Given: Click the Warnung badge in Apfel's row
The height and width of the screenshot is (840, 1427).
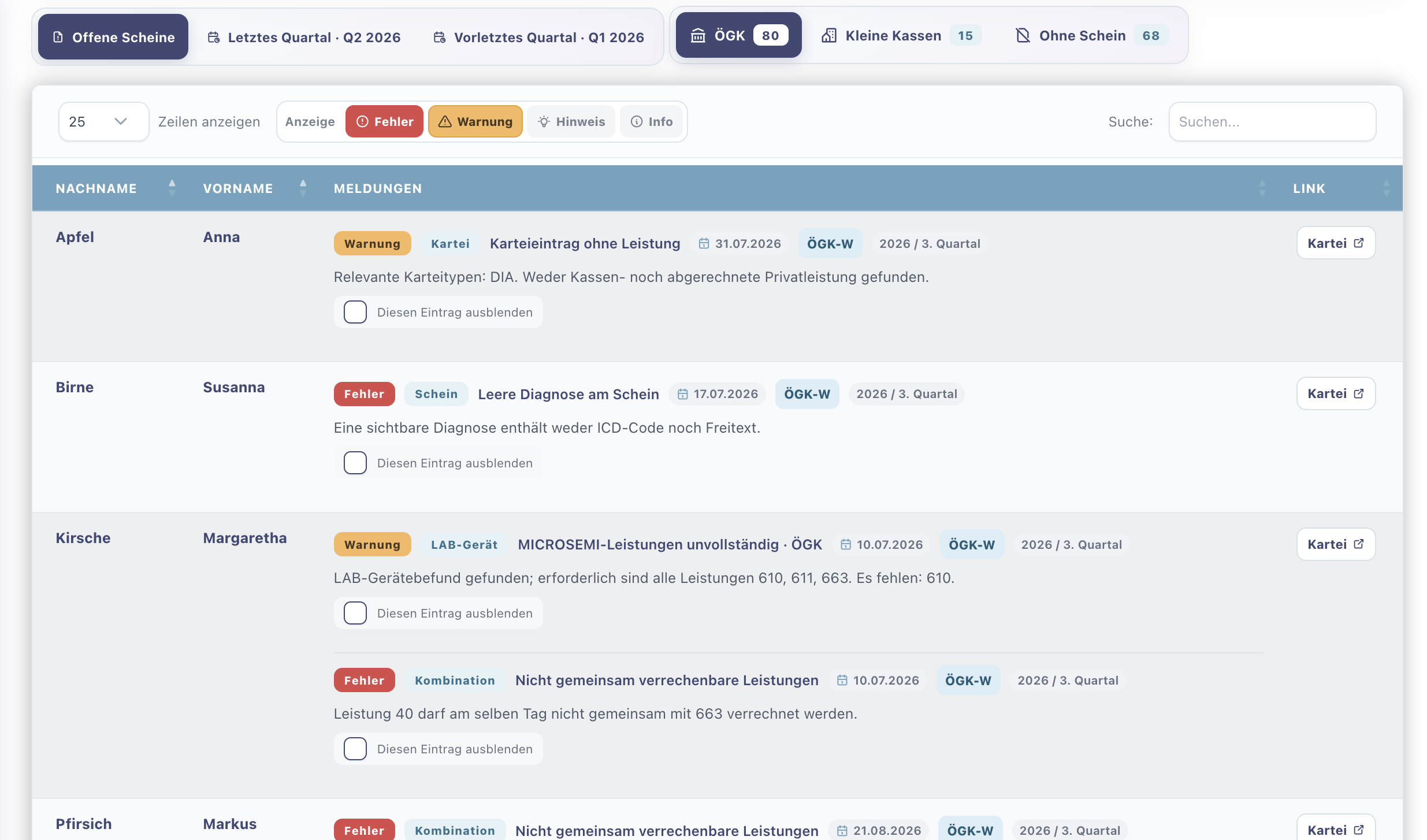Looking at the screenshot, I should pos(373,243).
